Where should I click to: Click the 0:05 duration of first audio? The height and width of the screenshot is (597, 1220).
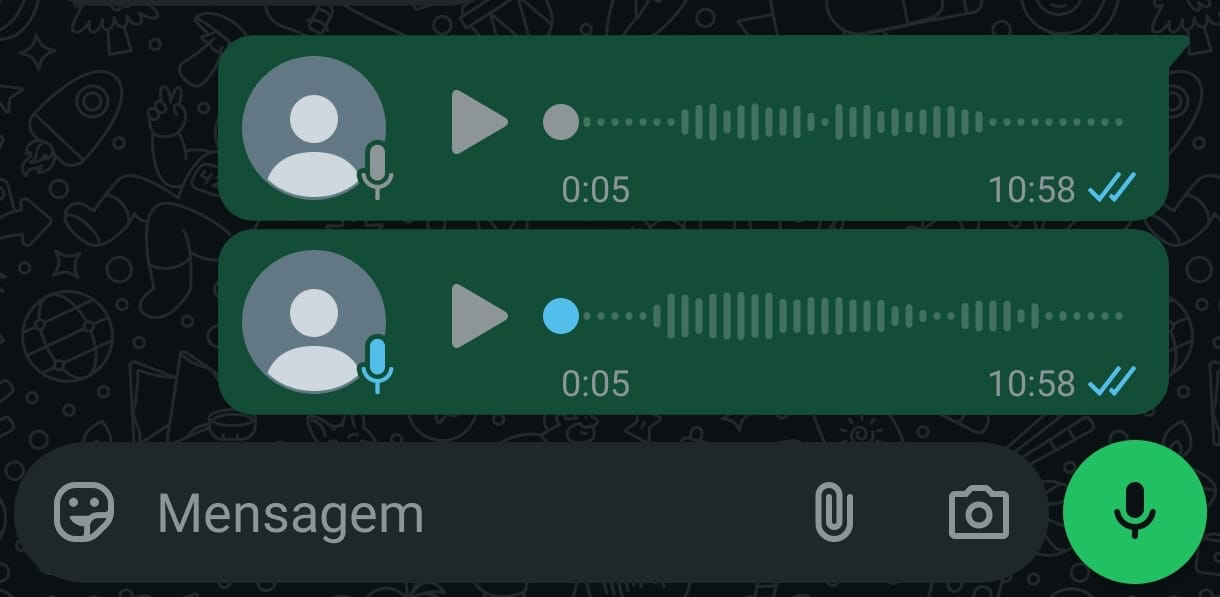point(596,189)
